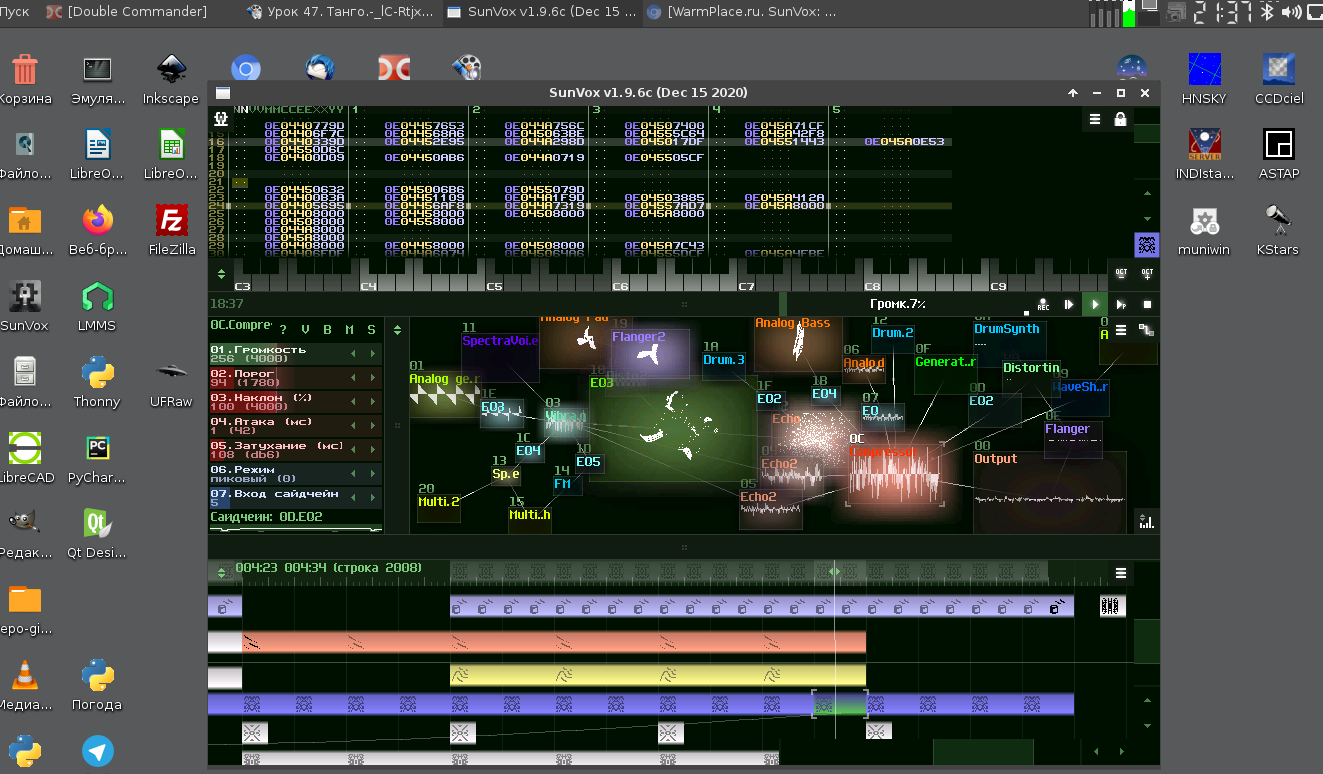Click the pattern editor lock icon
Image resolution: width=1323 pixels, height=774 pixels.
[1120, 119]
